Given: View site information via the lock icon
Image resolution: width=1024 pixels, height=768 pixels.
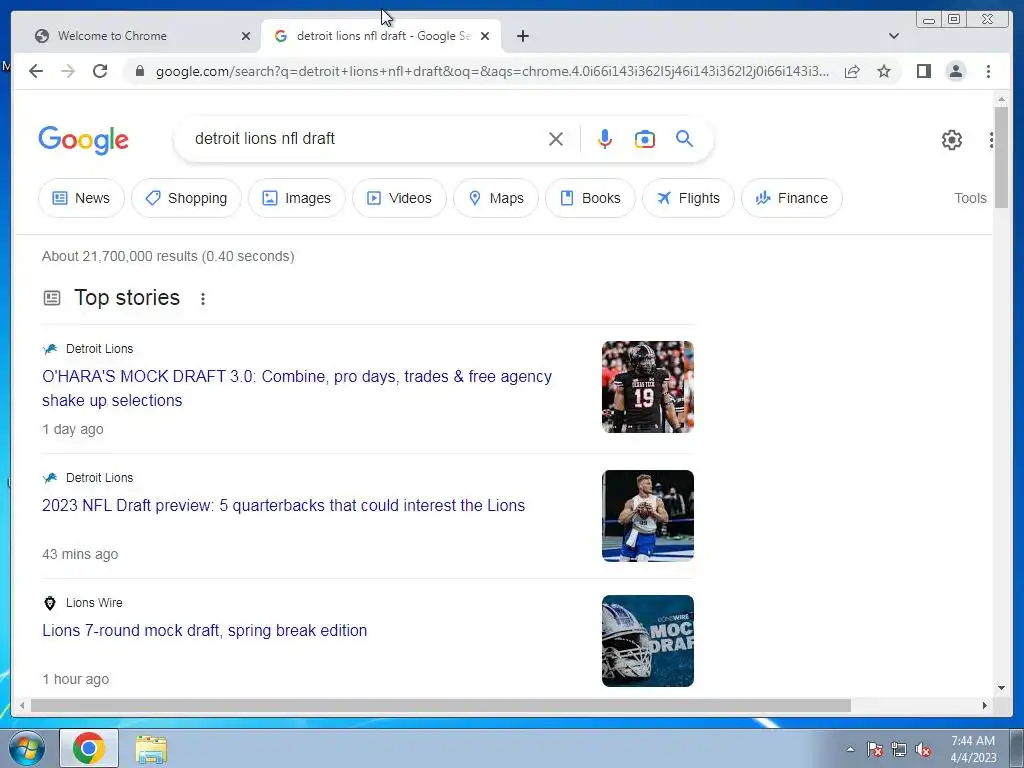Looking at the screenshot, I should click(x=139, y=71).
